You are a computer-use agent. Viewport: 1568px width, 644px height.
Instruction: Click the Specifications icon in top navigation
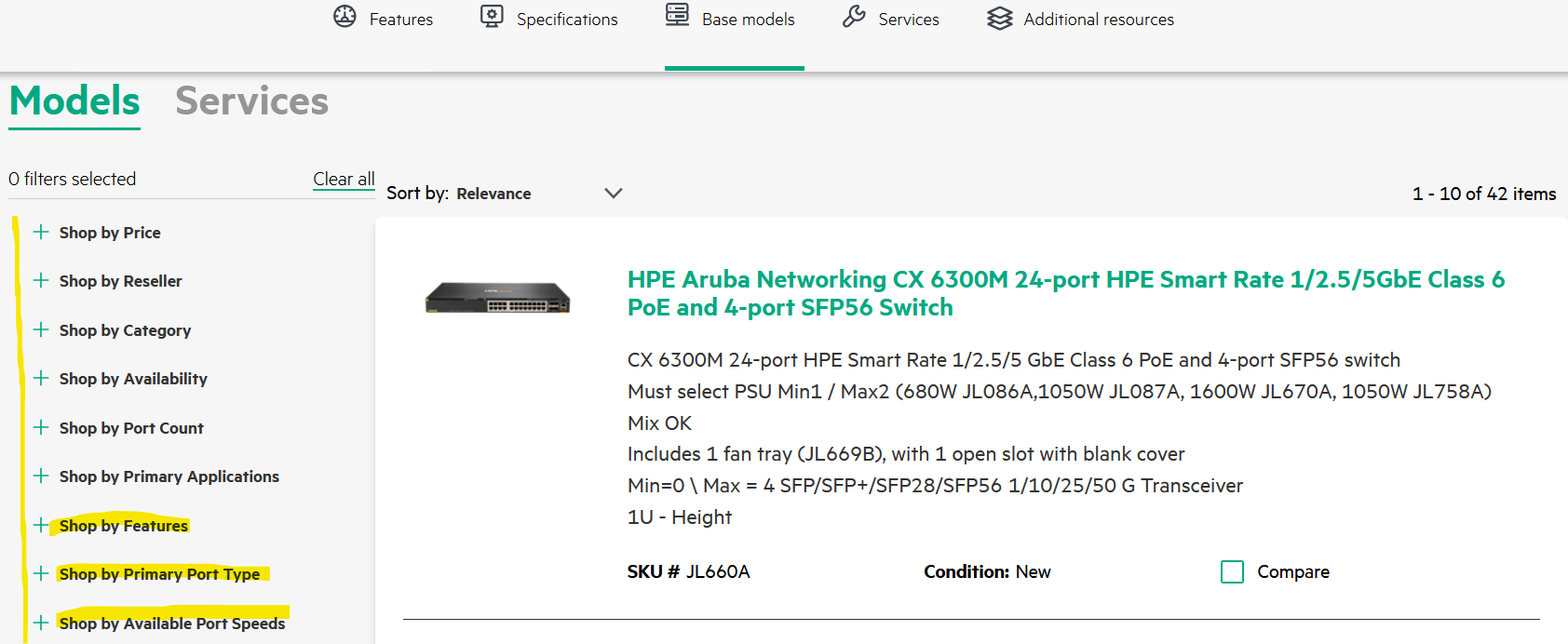[492, 17]
